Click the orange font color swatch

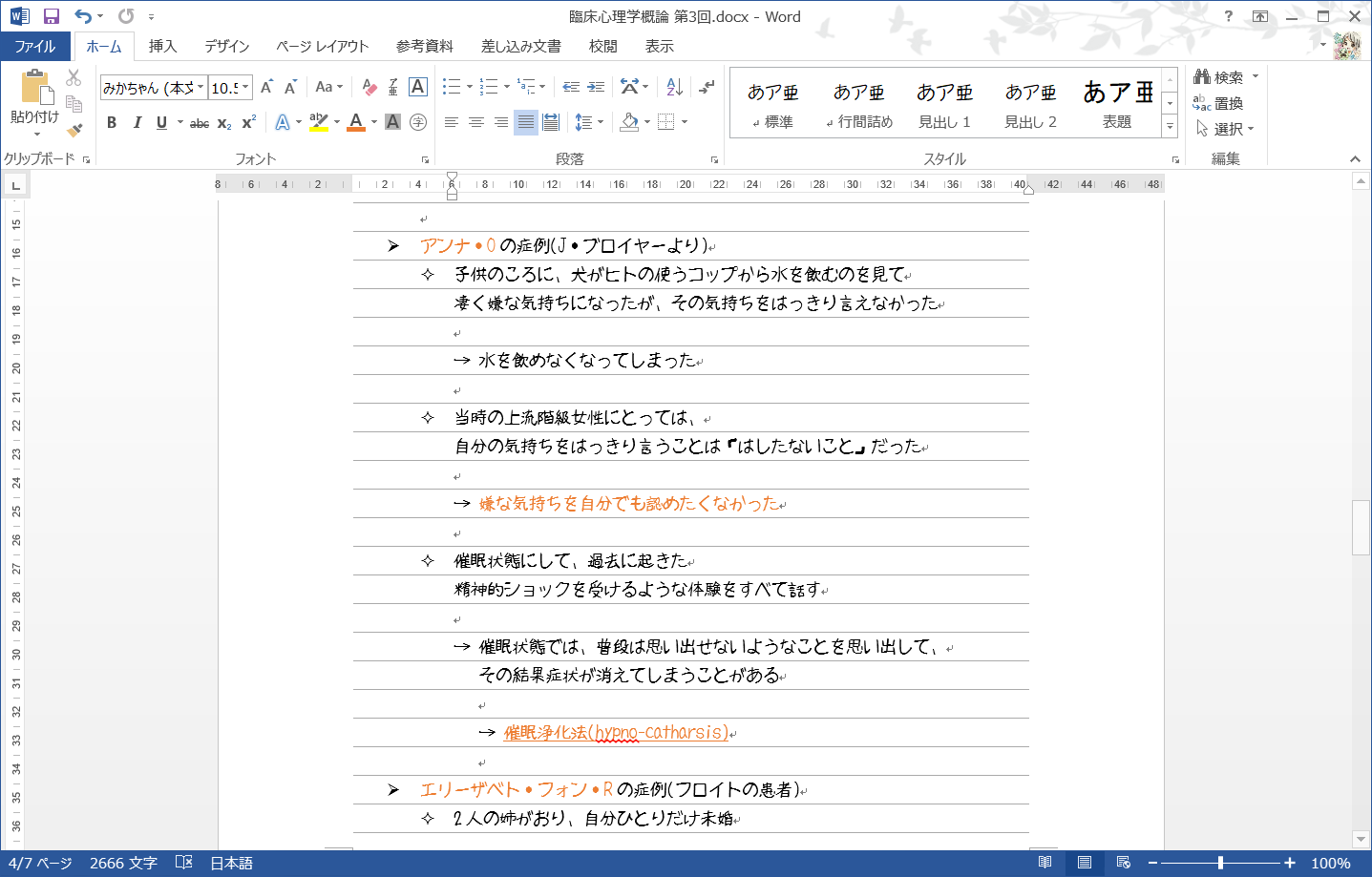[356, 122]
